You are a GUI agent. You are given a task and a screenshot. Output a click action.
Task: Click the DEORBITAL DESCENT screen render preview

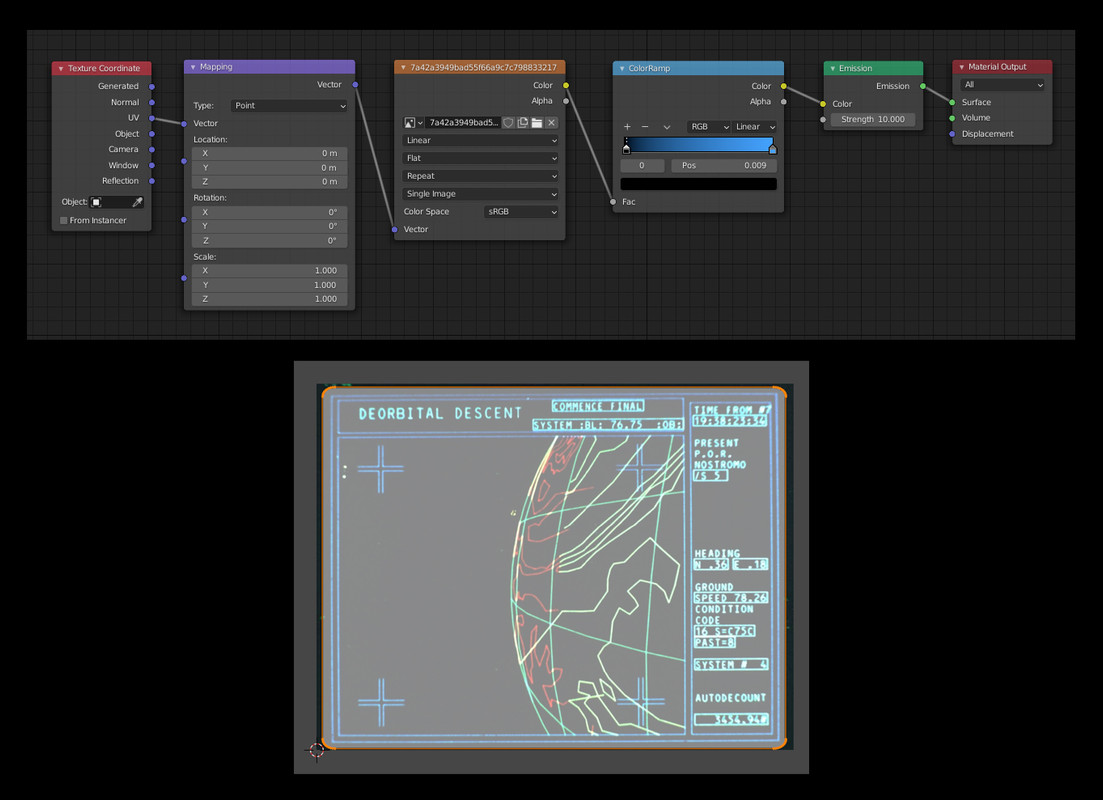tap(554, 567)
